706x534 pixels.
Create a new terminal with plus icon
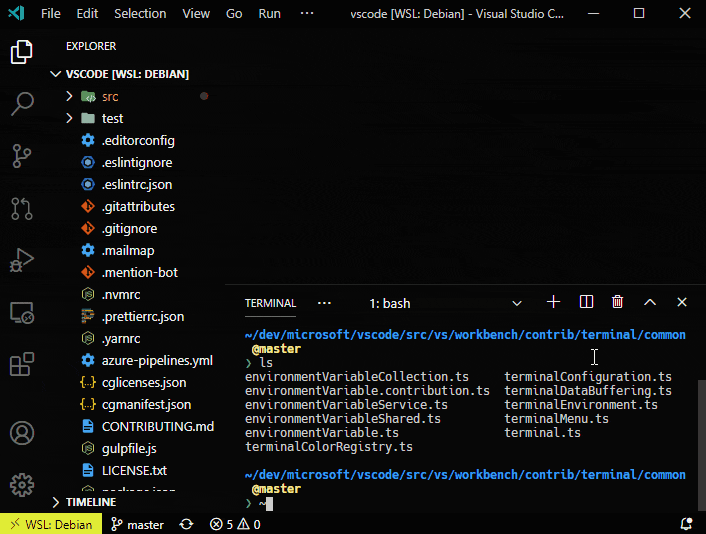click(x=554, y=302)
